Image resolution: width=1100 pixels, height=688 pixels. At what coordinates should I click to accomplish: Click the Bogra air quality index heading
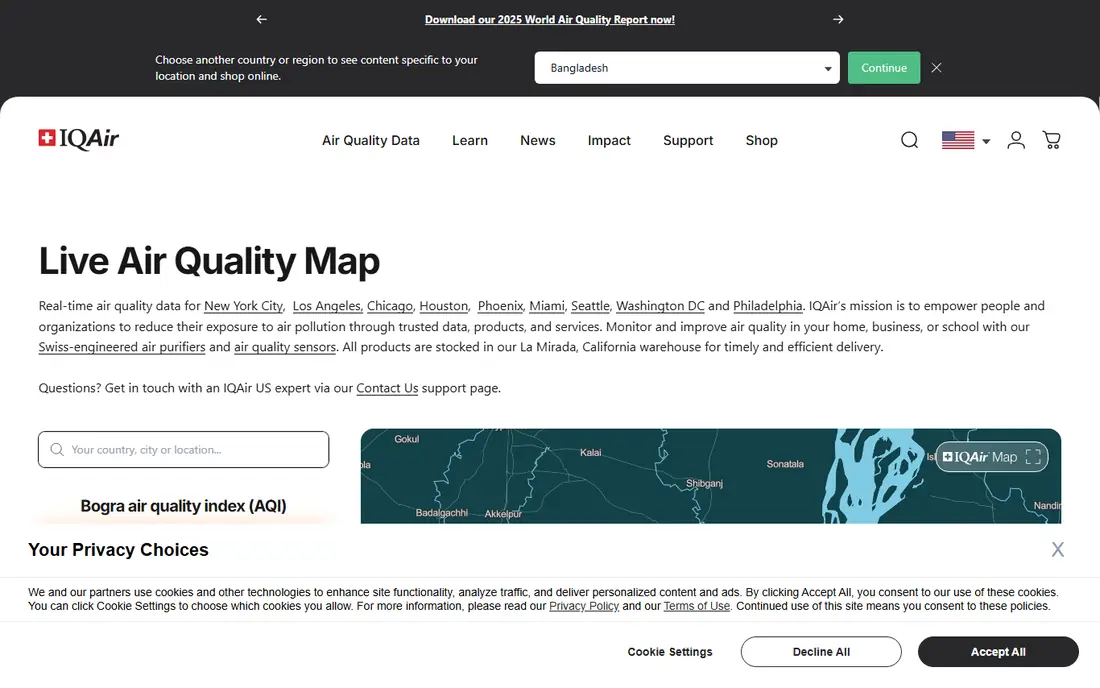tap(184, 506)
